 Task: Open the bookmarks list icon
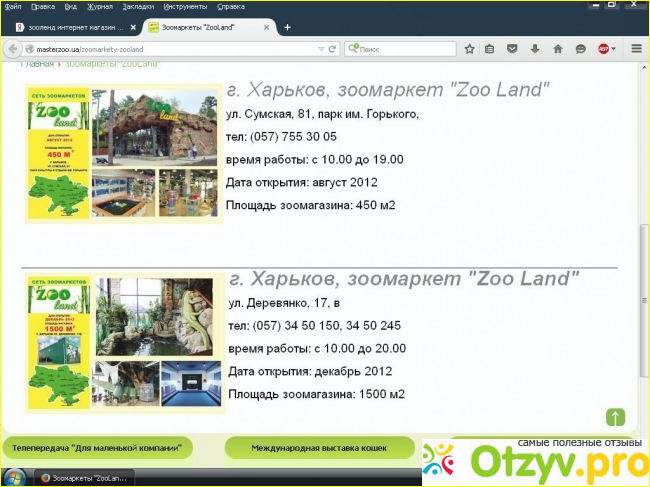(x=489, y=49)
